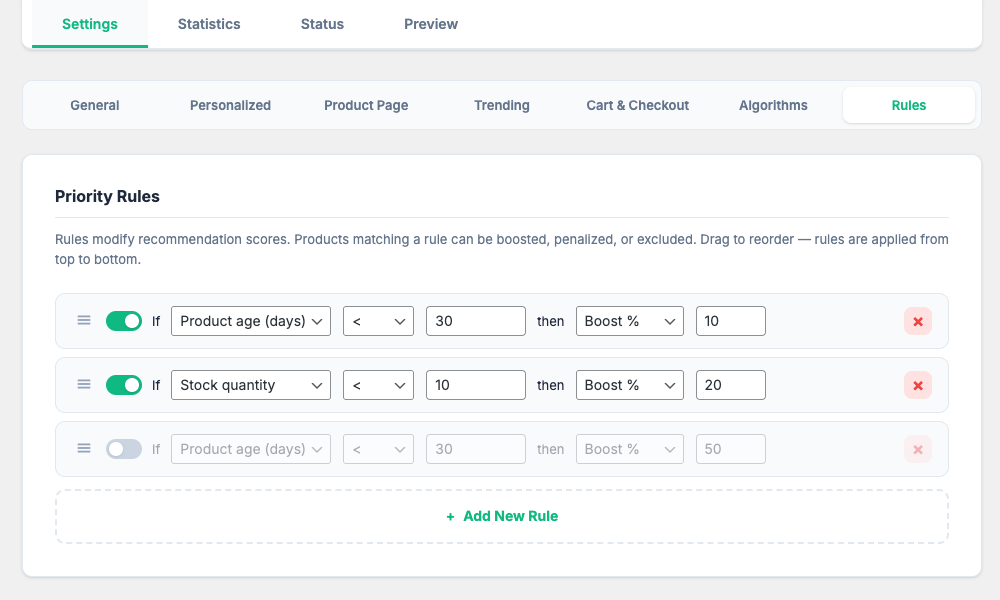1000x600 pixels.
Task: Click the red X on the disabled rule
Action: pos(917,449)
